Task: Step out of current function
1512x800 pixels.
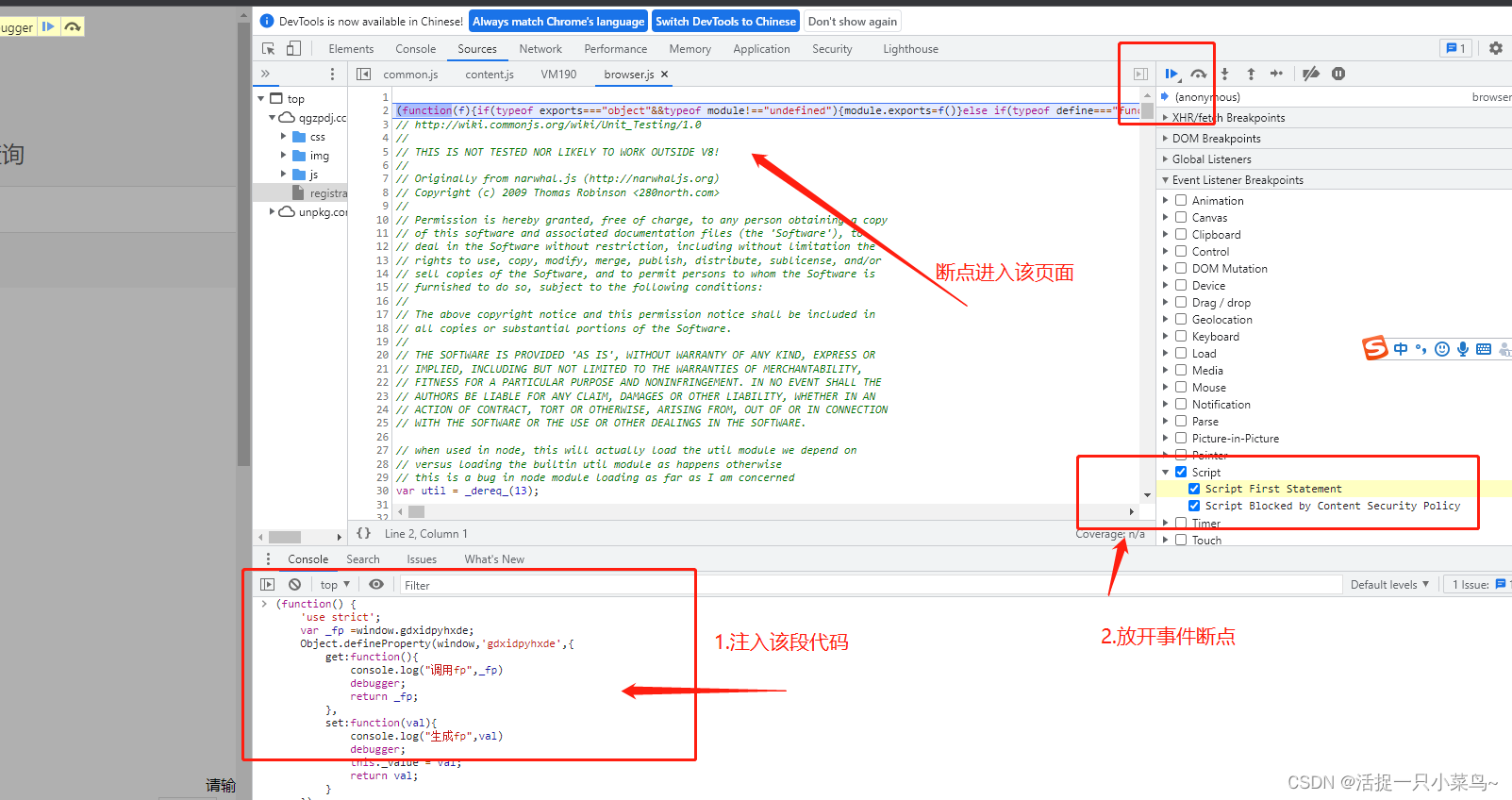Action: pos(1251,74)
